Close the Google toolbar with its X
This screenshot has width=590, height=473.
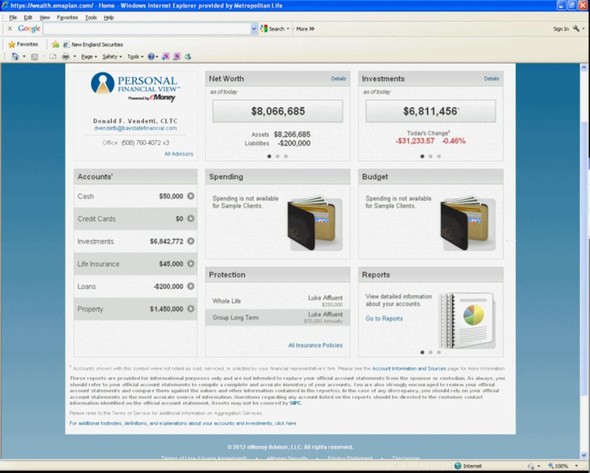(x=10, y=29)
